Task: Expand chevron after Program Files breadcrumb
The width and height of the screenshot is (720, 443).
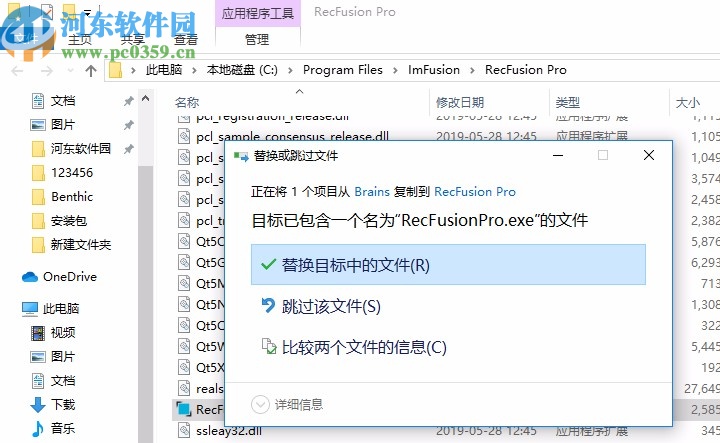Action: [395, 70]
